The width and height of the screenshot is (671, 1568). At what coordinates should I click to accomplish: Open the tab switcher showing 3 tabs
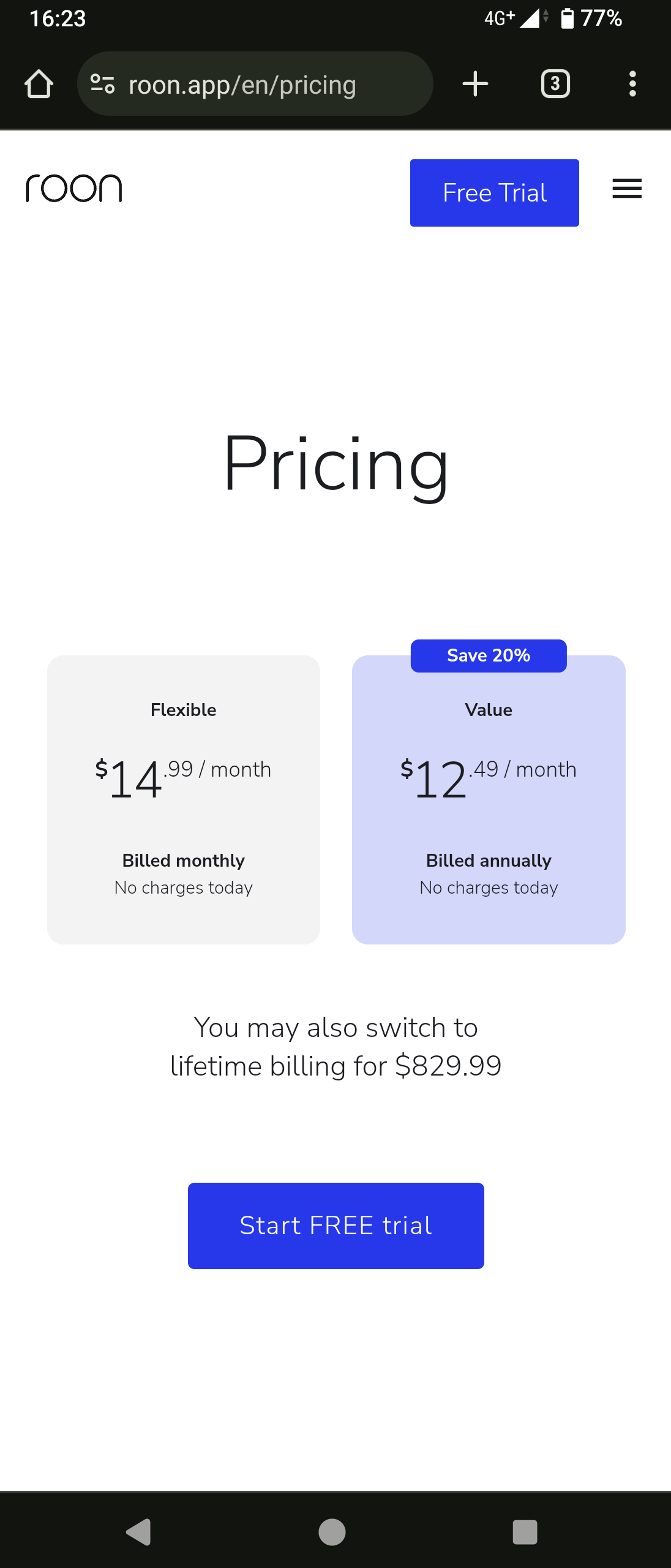click(555, 84)
